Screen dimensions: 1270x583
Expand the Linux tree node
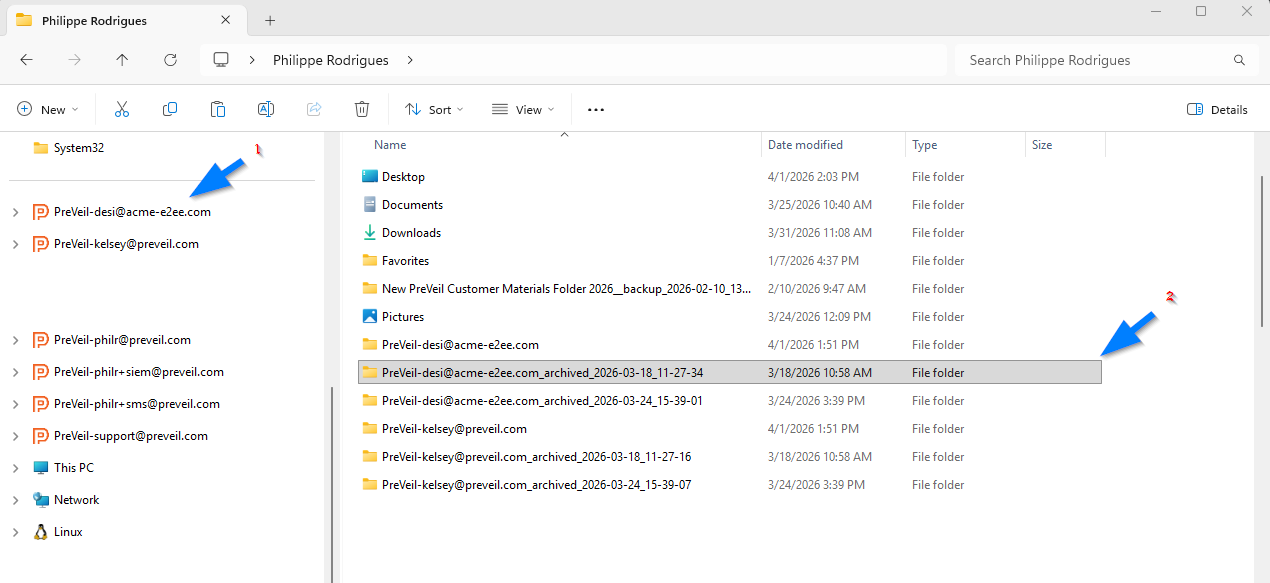coord(15,532)
